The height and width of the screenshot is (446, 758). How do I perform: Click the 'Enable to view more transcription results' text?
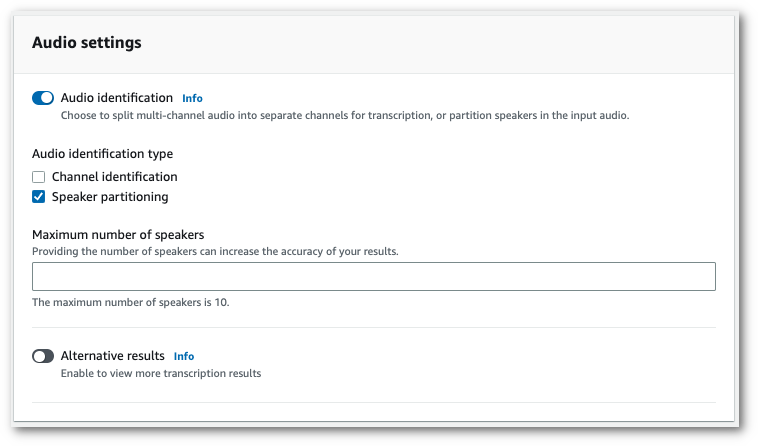[x=160, y=374]
